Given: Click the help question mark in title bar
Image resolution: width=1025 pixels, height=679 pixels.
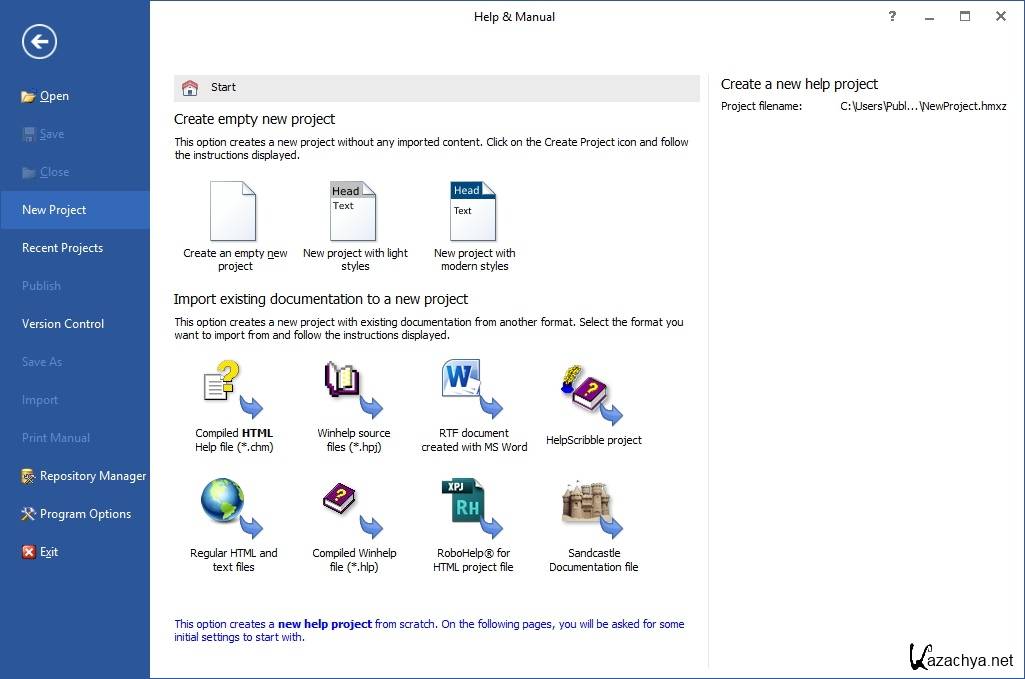Looking at the screenshot, I should click(x=892, y=16).
